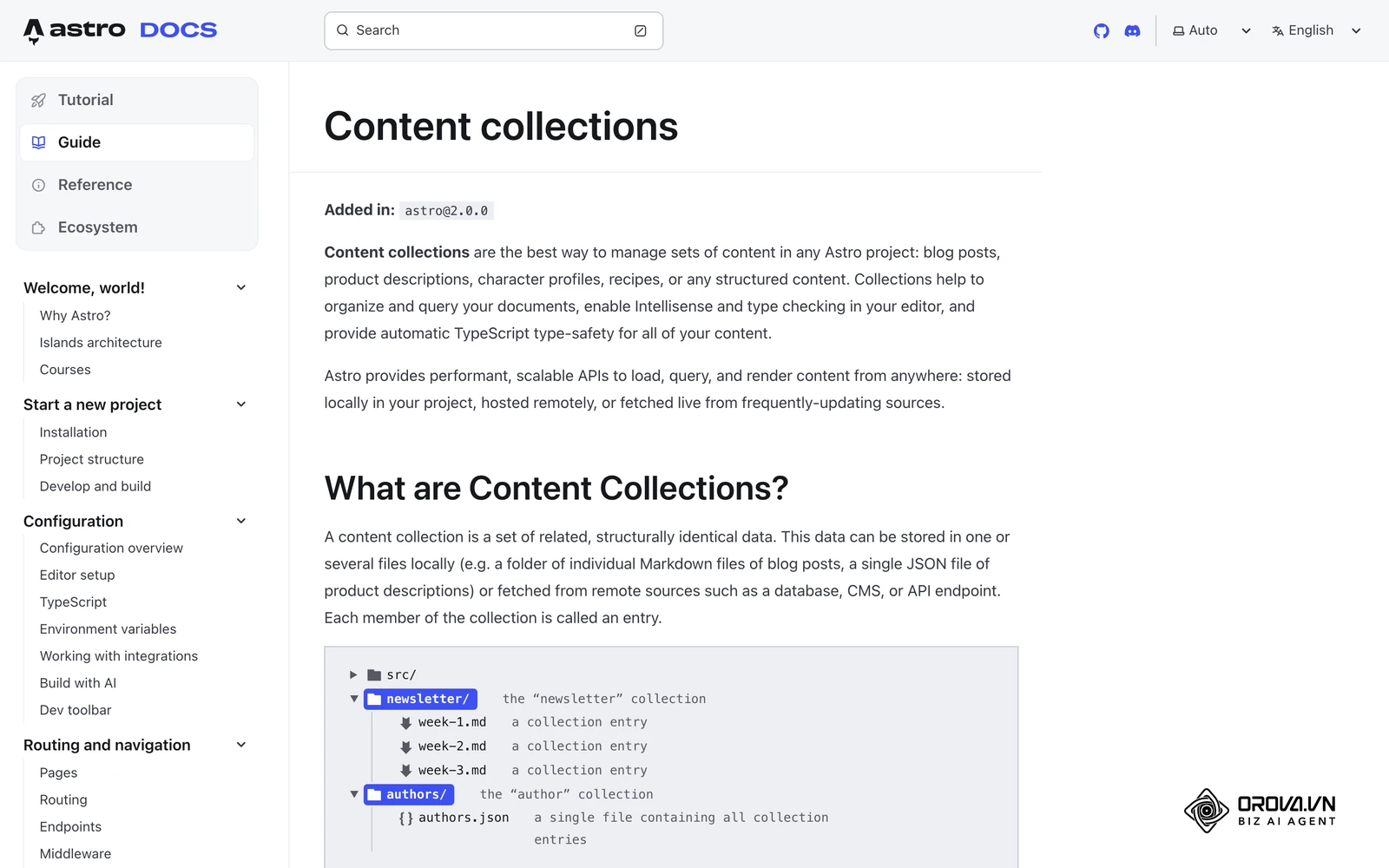Click the Reference info icon
Viewport: 1389px width, 868px height.
(x=38, y=185)
